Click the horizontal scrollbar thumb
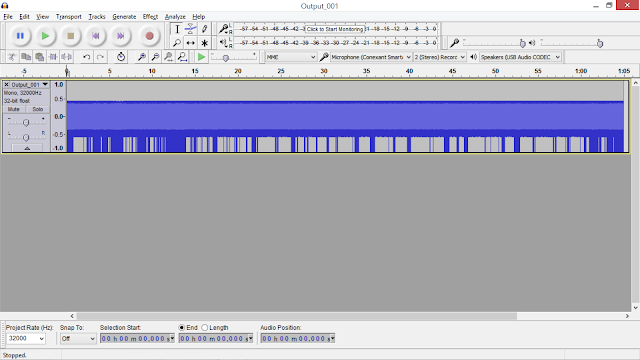The image size is (640, 360). 297,316
